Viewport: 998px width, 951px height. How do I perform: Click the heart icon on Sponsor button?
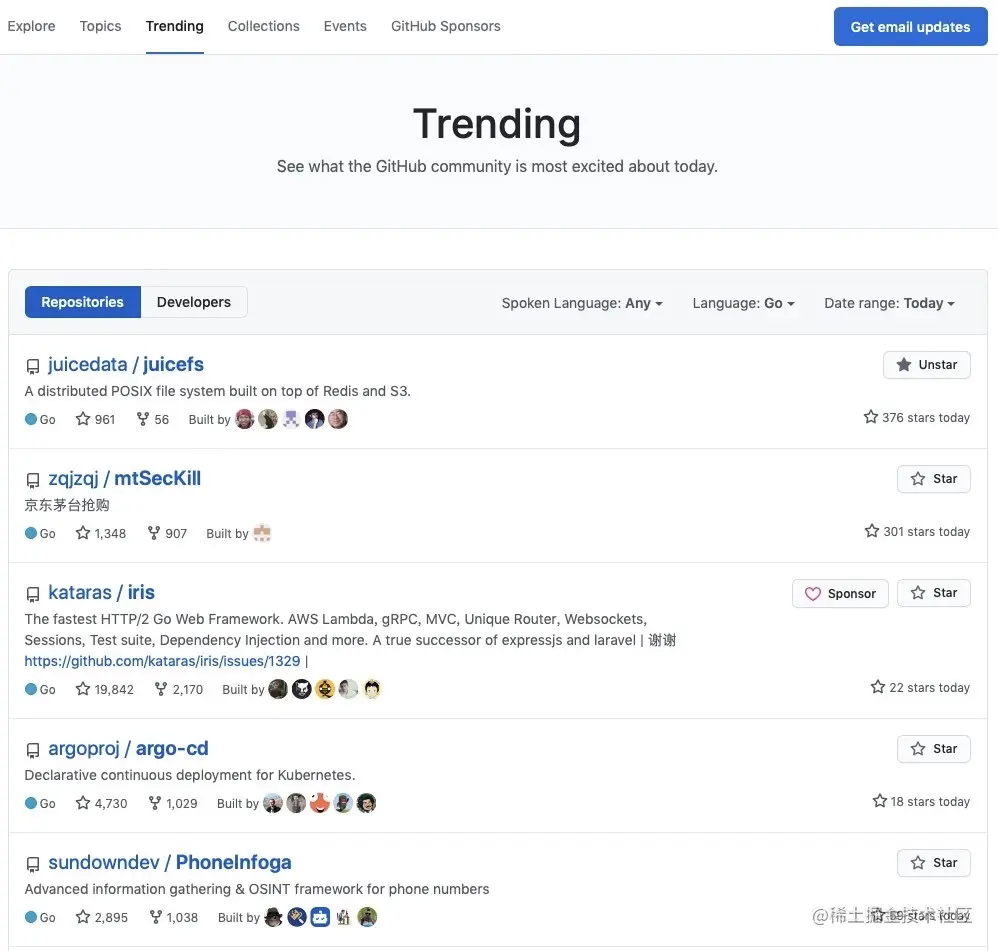(x=813, y=593)
